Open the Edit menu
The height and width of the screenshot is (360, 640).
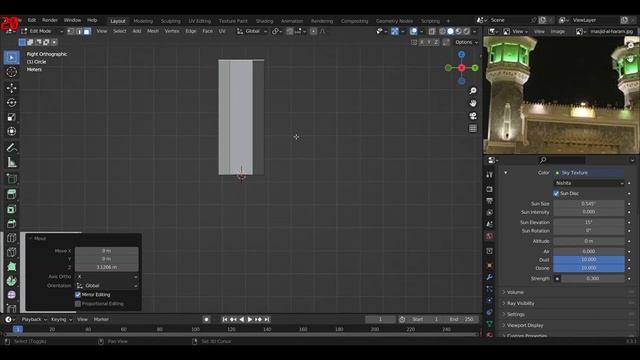32,20
